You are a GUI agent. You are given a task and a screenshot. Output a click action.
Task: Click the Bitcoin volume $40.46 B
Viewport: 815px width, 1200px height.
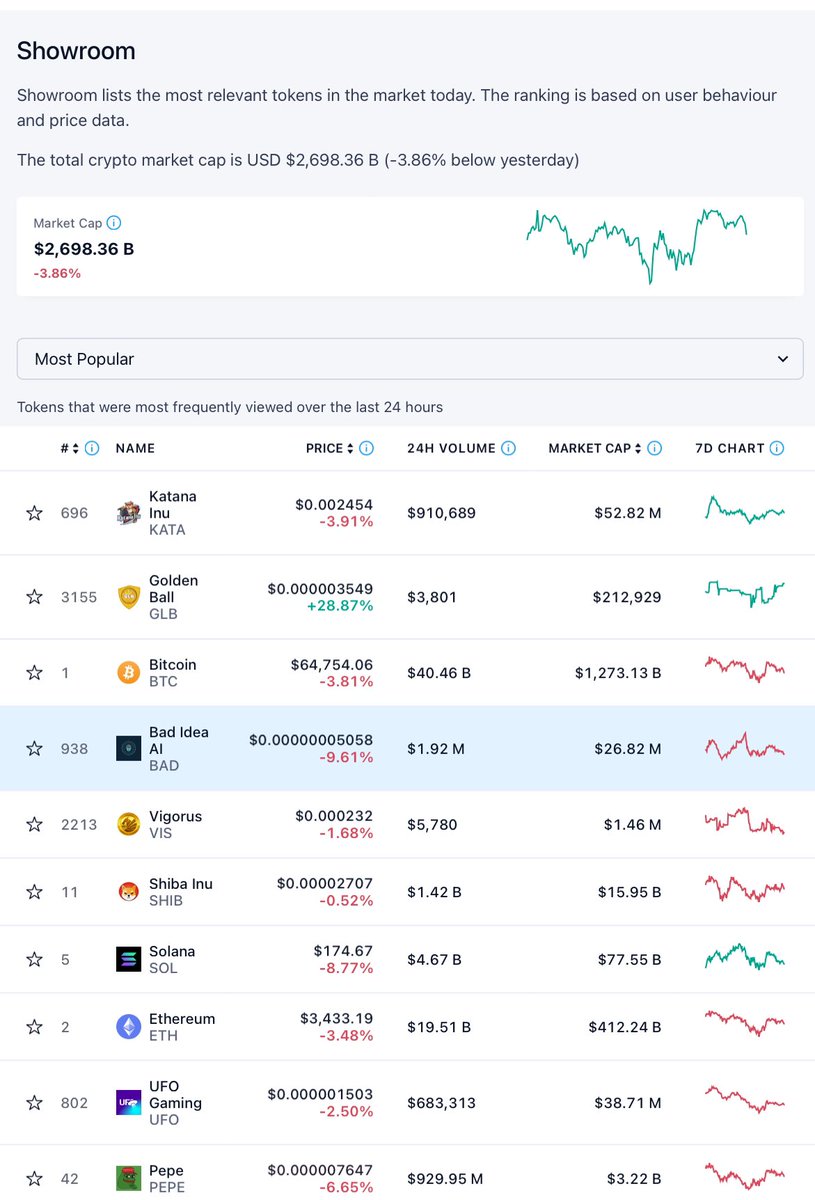[x=439, y=673]
